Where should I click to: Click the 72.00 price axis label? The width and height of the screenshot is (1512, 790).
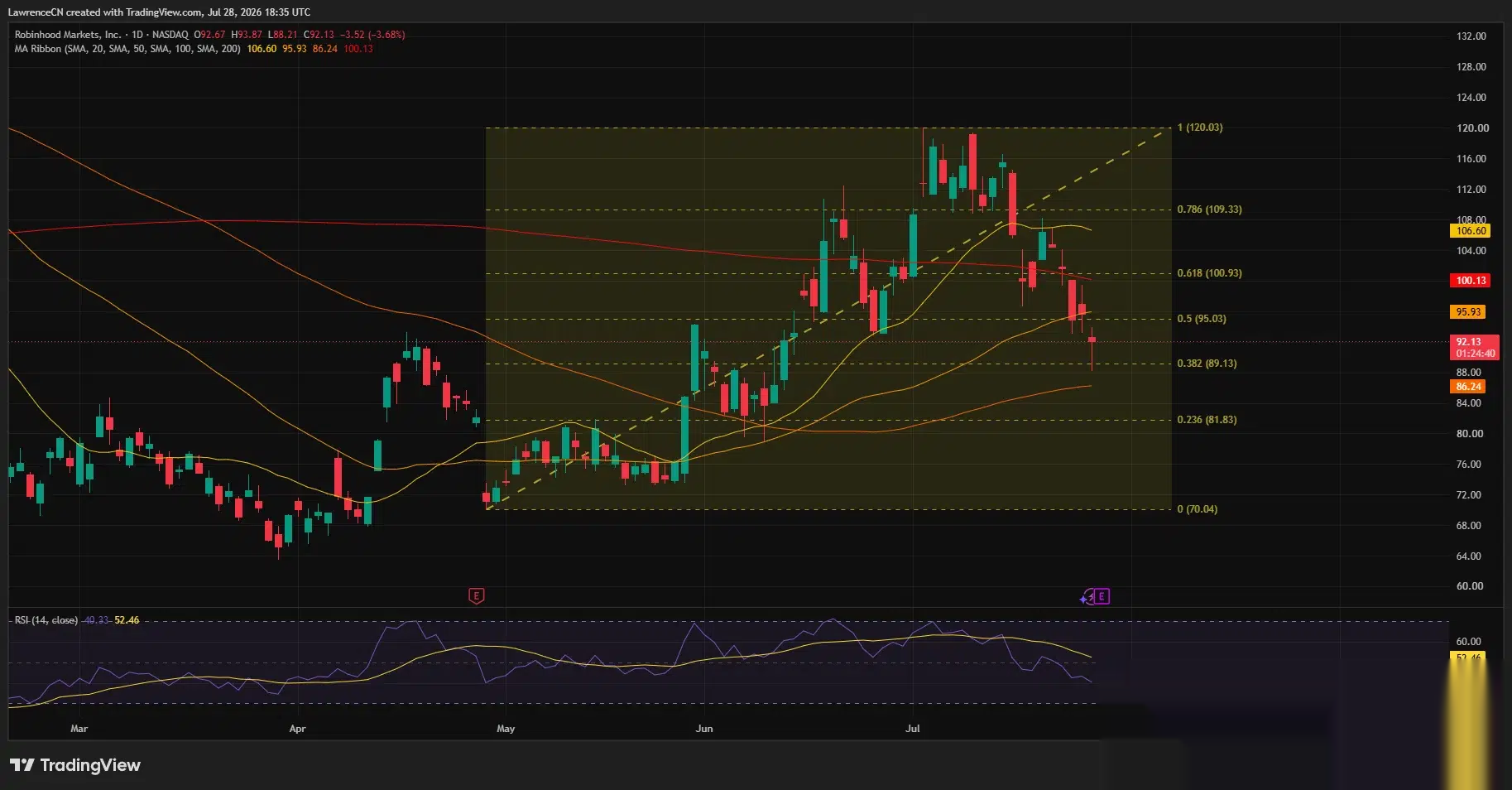1469,495
